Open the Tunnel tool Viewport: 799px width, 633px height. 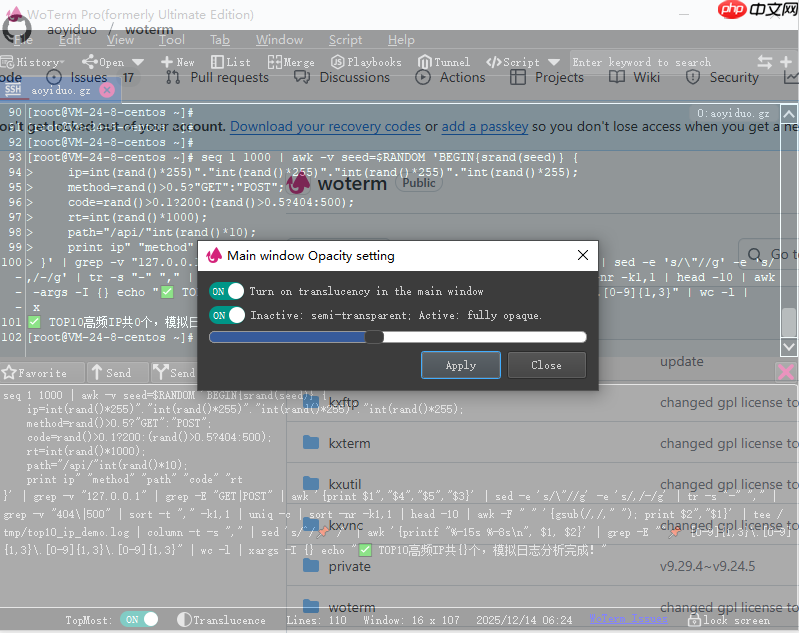[444, 62]
